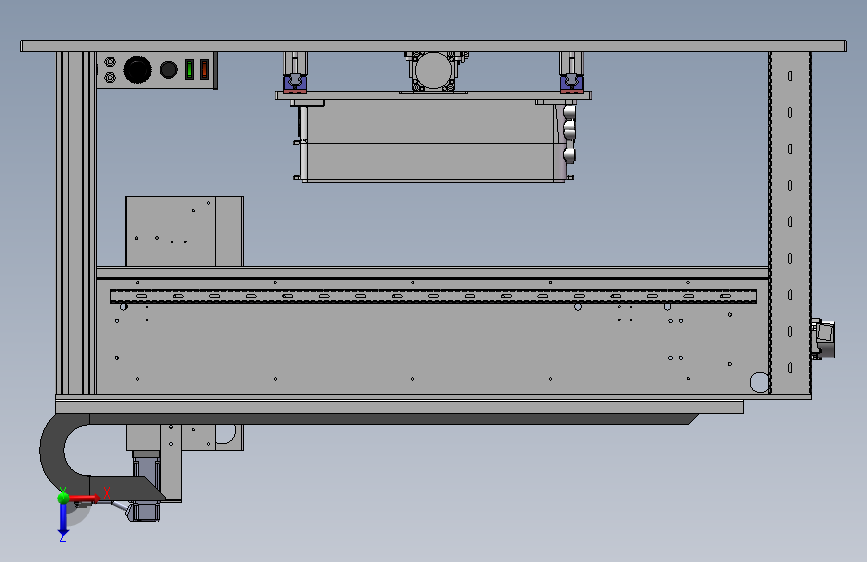867x562 pixels.
Task: Click the green Y axis origin ball
Action: [x=63, y=497]
